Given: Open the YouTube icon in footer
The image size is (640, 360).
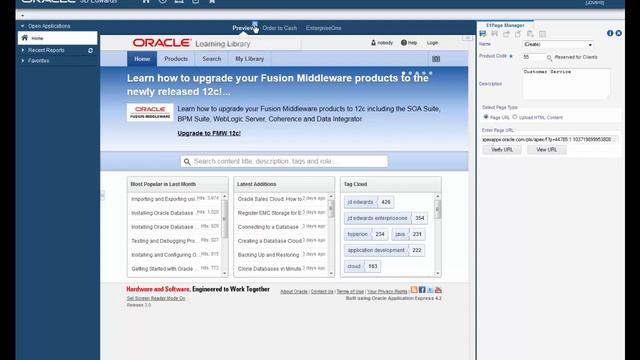Looking at the screenshot, I should (x=438, y=289).
